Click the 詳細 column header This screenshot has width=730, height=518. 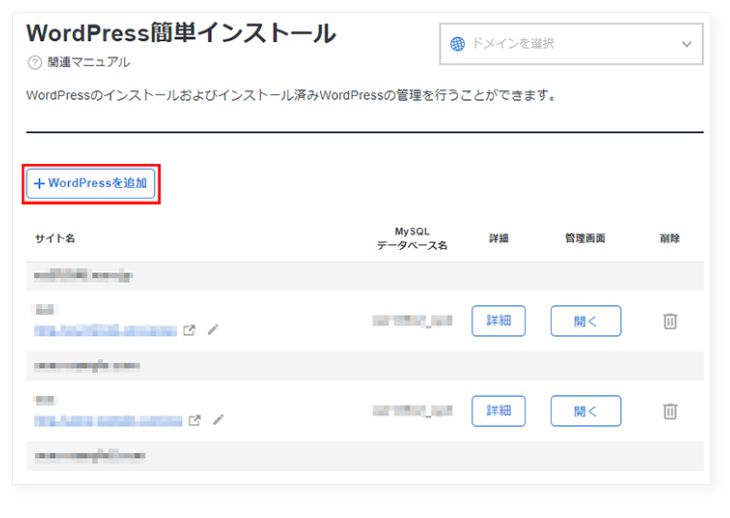tap(499, 239)
